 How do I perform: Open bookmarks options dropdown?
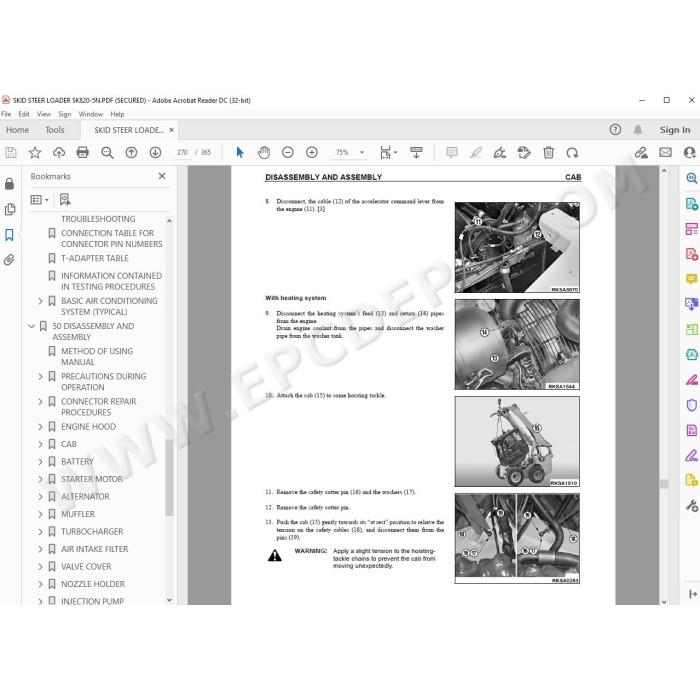[x=39, y=200]
